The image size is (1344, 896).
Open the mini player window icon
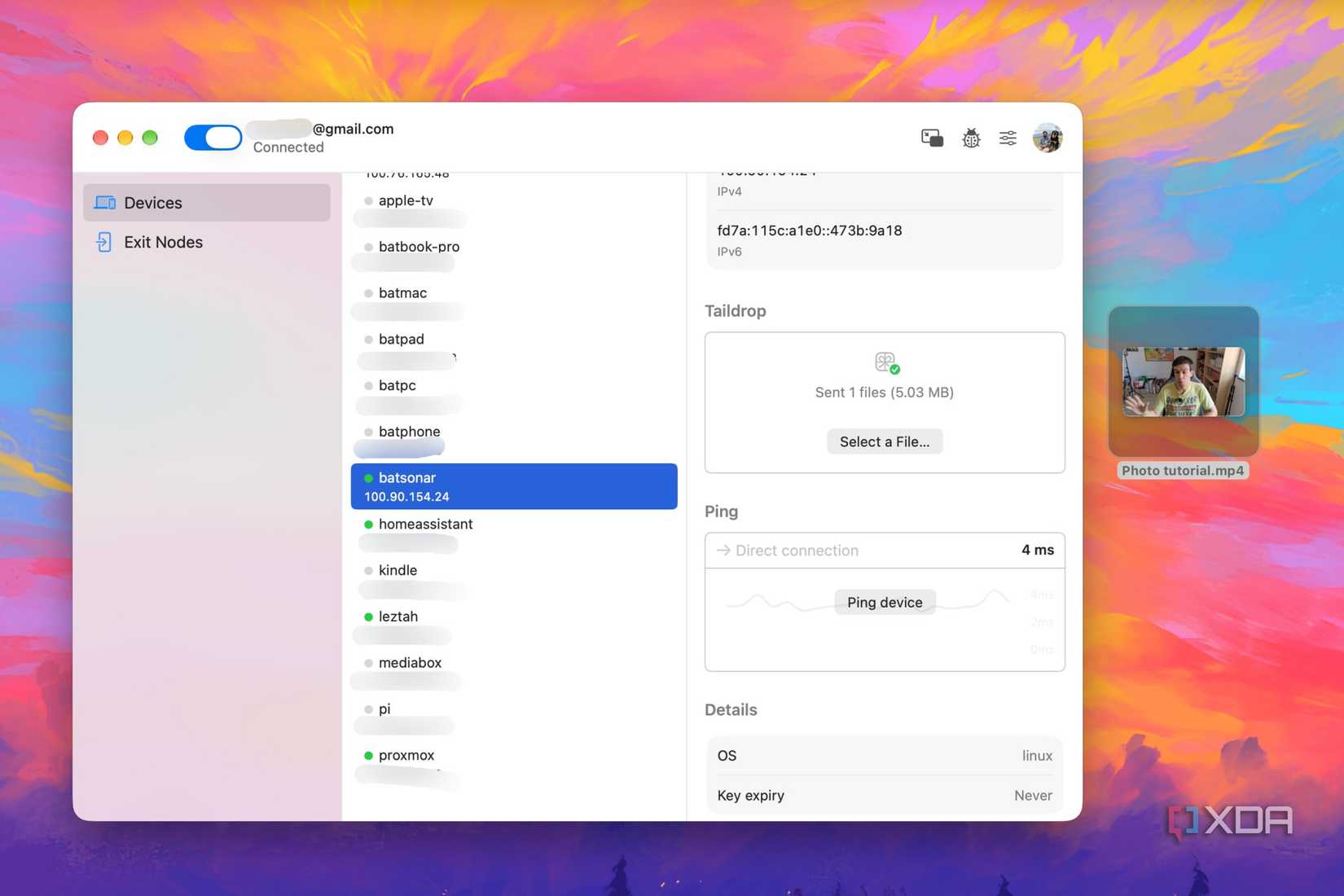coord(932,138)
